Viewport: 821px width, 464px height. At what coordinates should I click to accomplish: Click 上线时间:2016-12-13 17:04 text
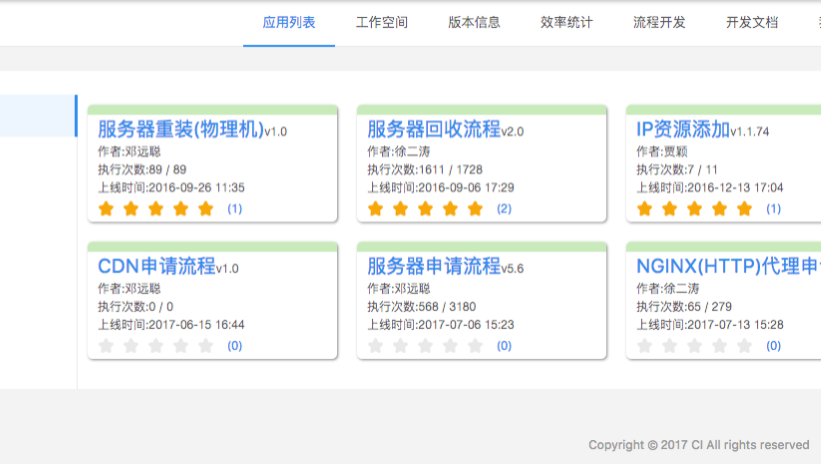(x=709, y=187)
